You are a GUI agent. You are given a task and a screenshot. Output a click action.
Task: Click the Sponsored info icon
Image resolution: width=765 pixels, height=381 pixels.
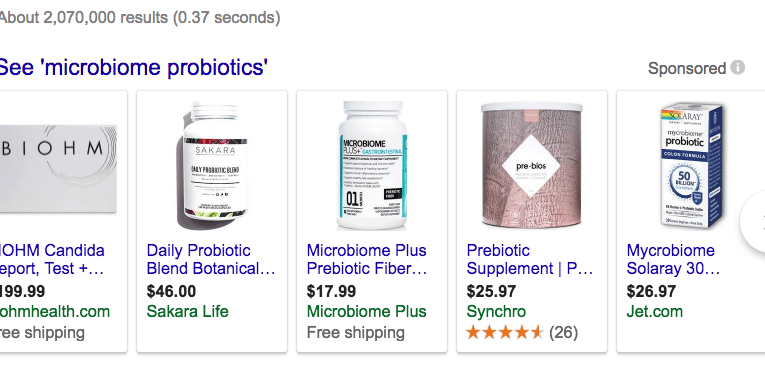coord(737,67)
